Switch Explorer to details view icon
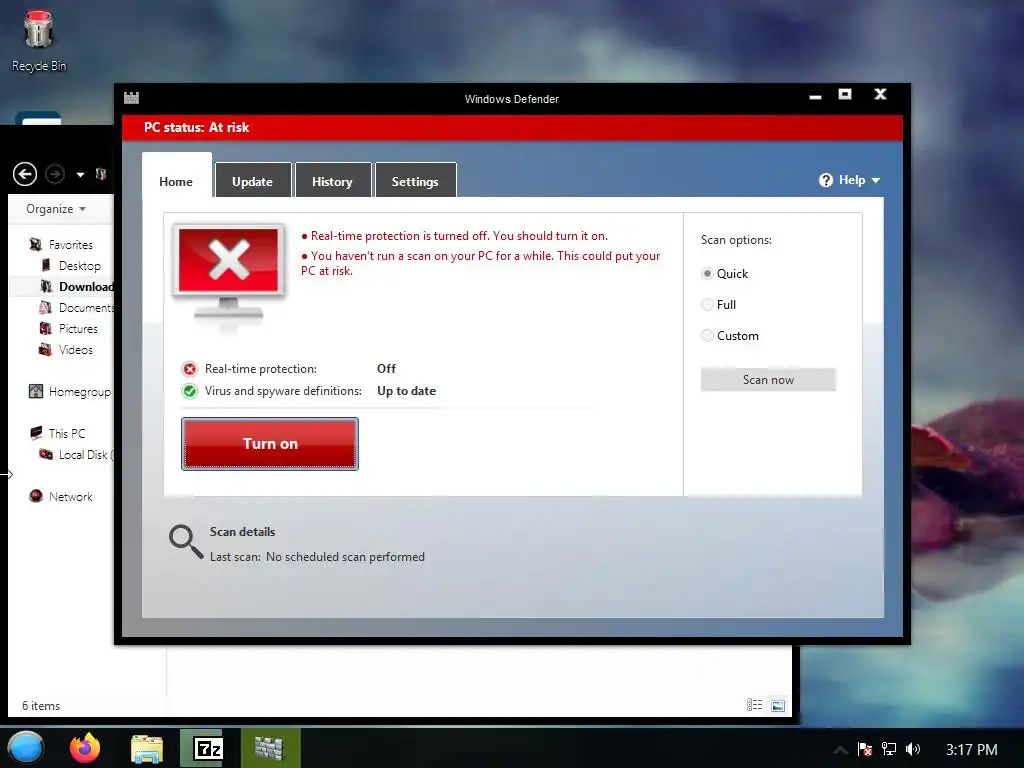Image resolution: width=1024 pixels, height=768 pixels. [754, 705]
